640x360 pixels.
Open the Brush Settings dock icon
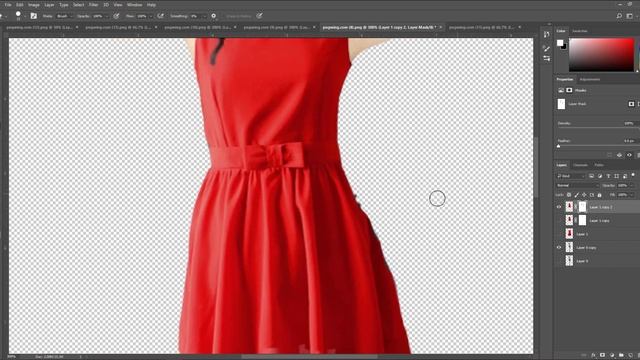pyautogui.click(x=547, y=58)
